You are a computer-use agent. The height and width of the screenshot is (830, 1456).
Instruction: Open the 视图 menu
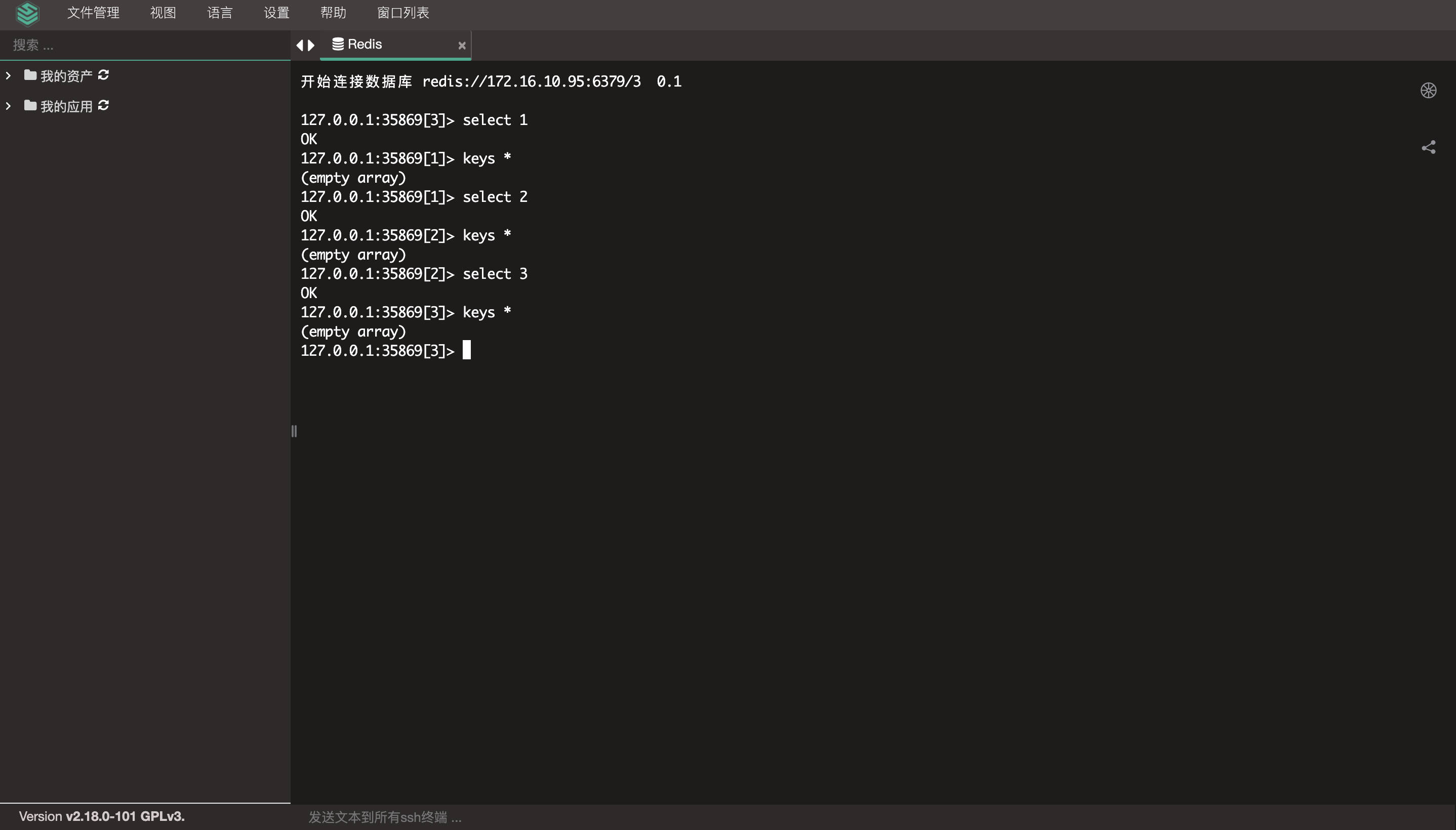(163, 13)
